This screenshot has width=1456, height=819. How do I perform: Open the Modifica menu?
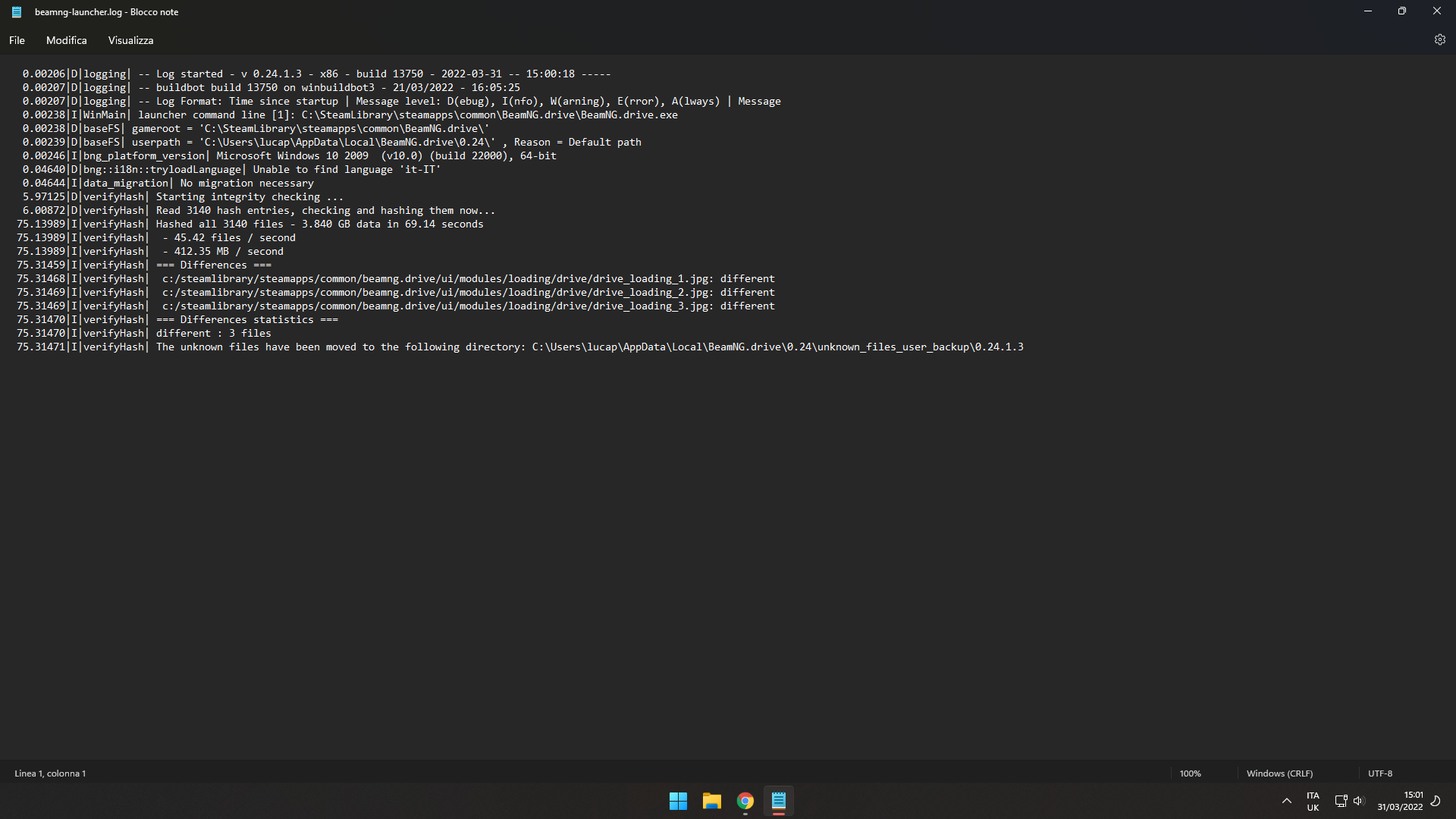click(x=66, y=40)
